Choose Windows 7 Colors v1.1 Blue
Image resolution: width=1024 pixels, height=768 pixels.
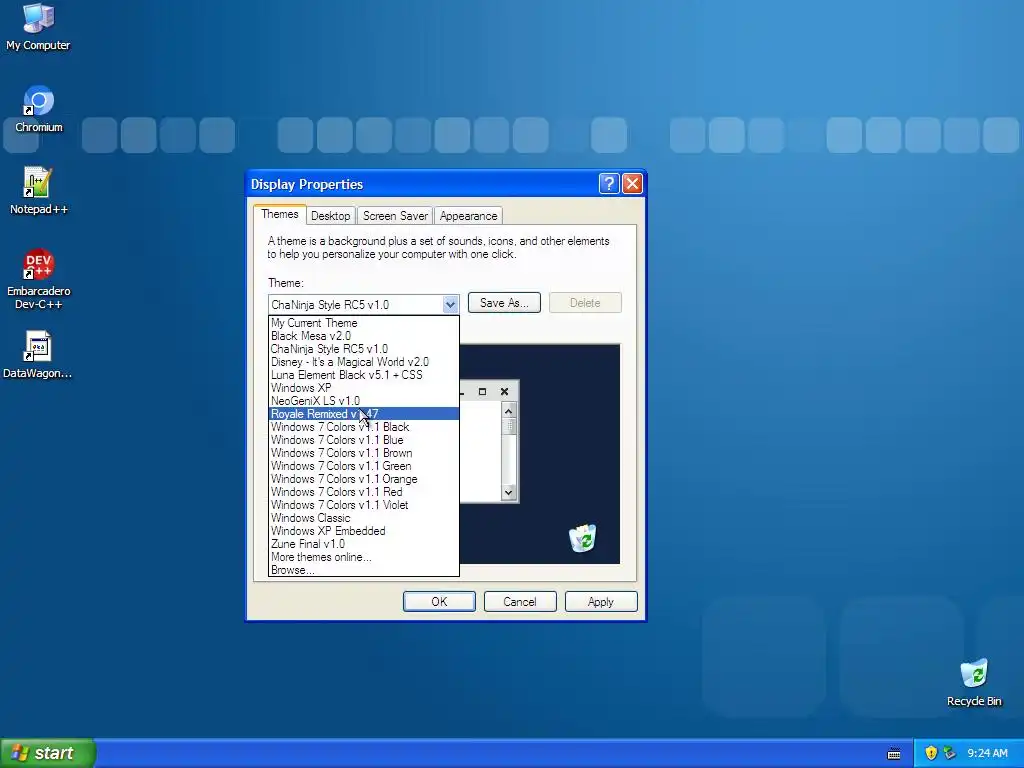coord(364,440)
